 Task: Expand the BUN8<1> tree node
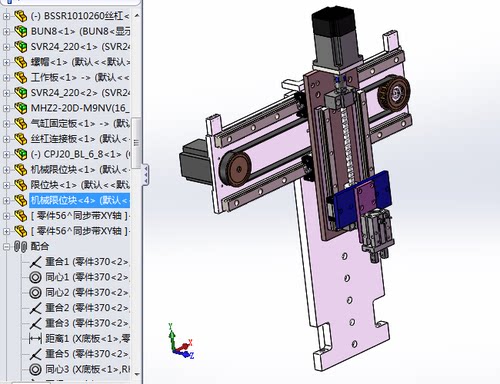click(6, 31)
